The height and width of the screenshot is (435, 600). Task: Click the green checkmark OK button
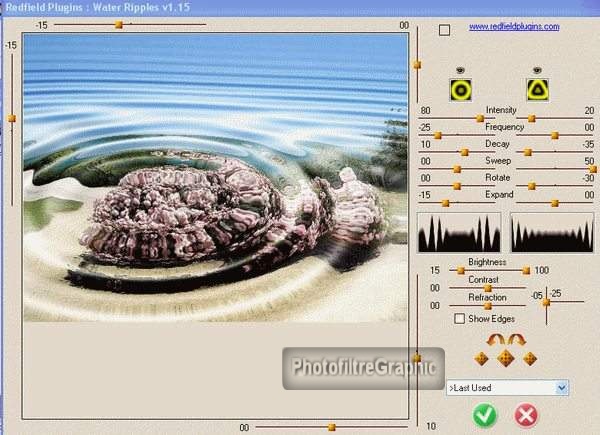[x=484, y=414]
